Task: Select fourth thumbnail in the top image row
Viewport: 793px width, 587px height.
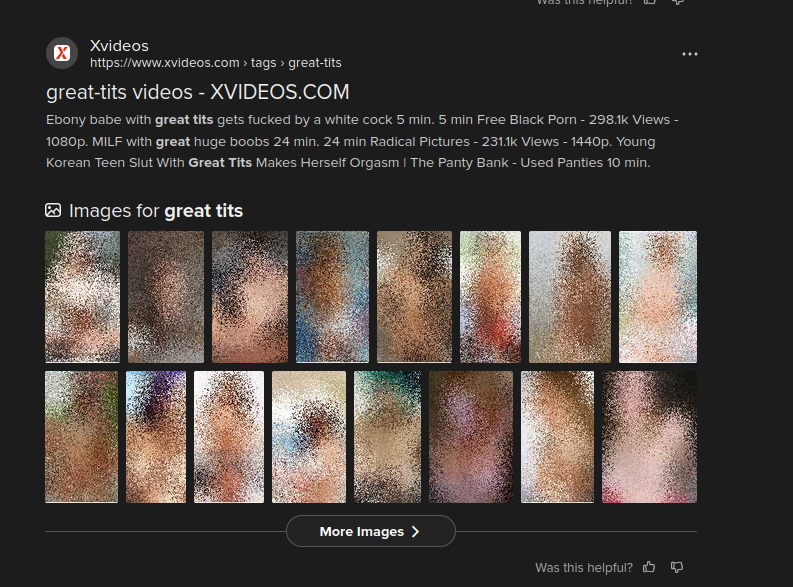Action: pos(332,297)
